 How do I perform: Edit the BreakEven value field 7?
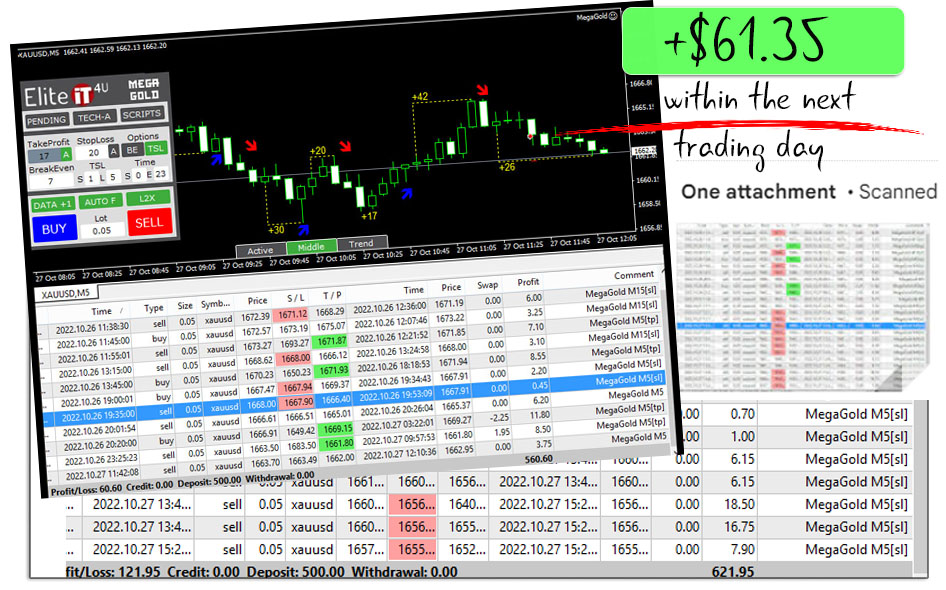pyautogui.click(x=51, y=181)
